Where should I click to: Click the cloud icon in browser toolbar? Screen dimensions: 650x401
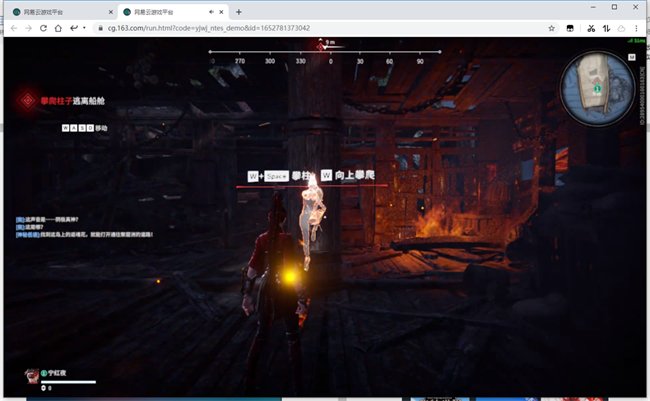tap(622, 28)
